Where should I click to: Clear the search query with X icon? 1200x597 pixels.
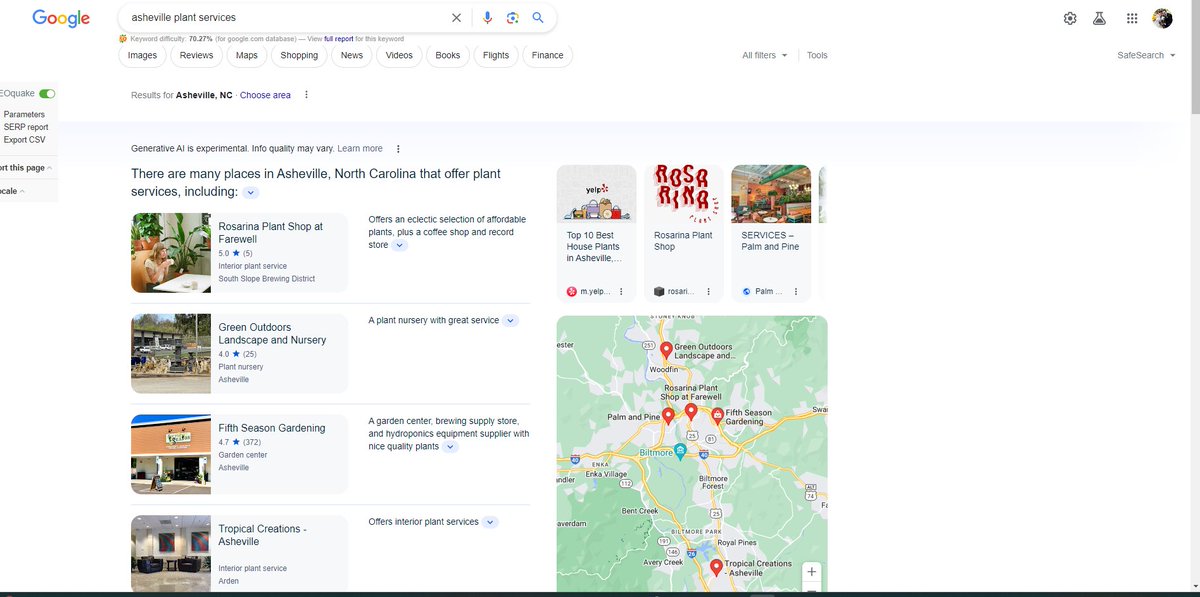click(x=457, y=18)
